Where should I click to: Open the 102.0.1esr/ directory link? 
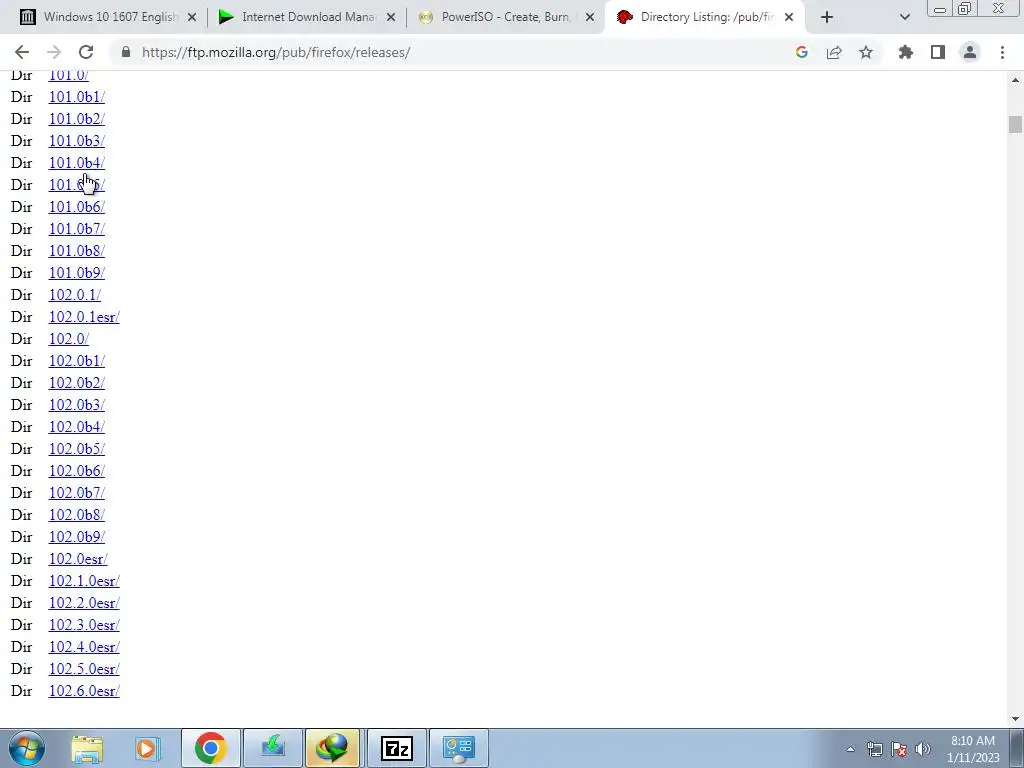84,317
